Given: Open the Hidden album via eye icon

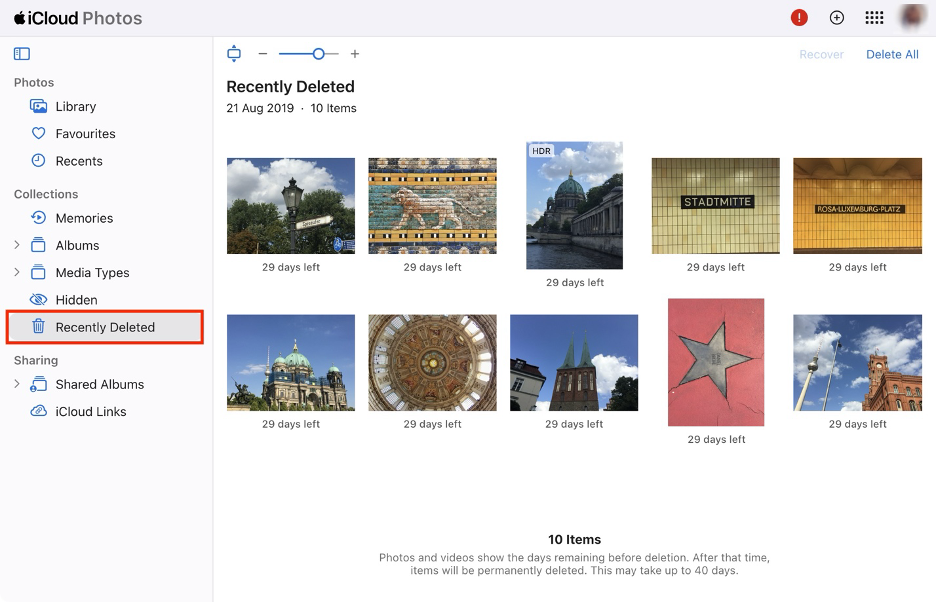Looking at the screenshot, I should point(39,299).
